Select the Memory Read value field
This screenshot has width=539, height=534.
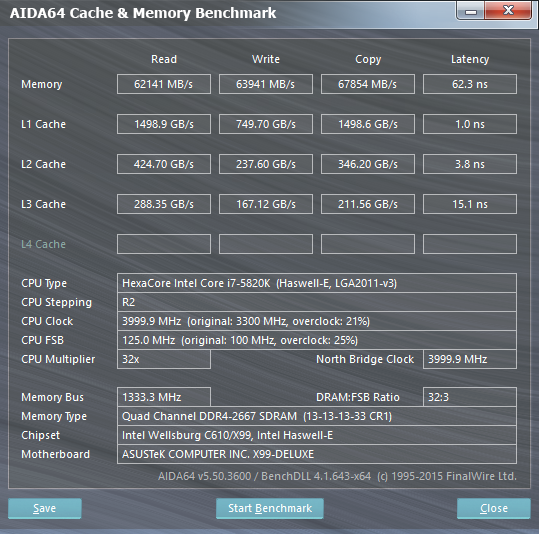tap(164, 84)
